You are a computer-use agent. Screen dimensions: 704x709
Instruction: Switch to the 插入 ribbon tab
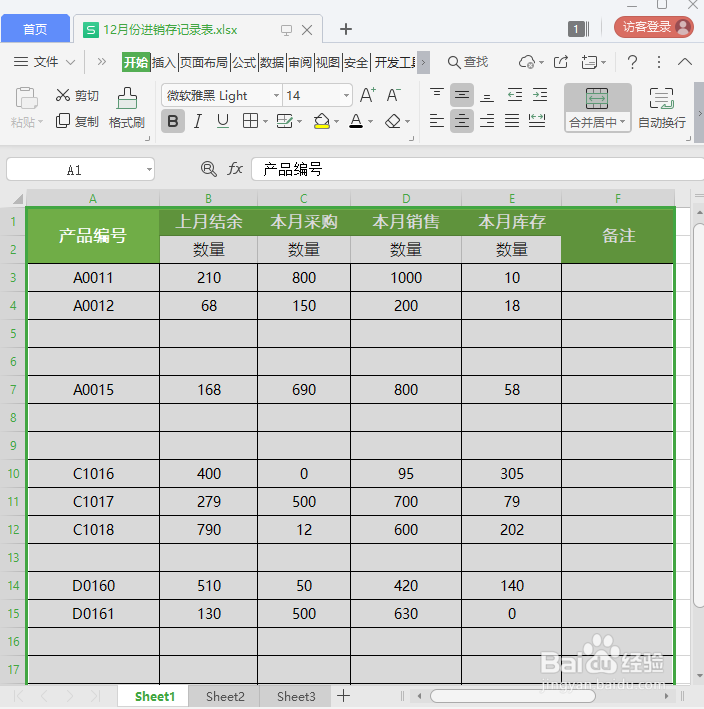tap(164, 62)
